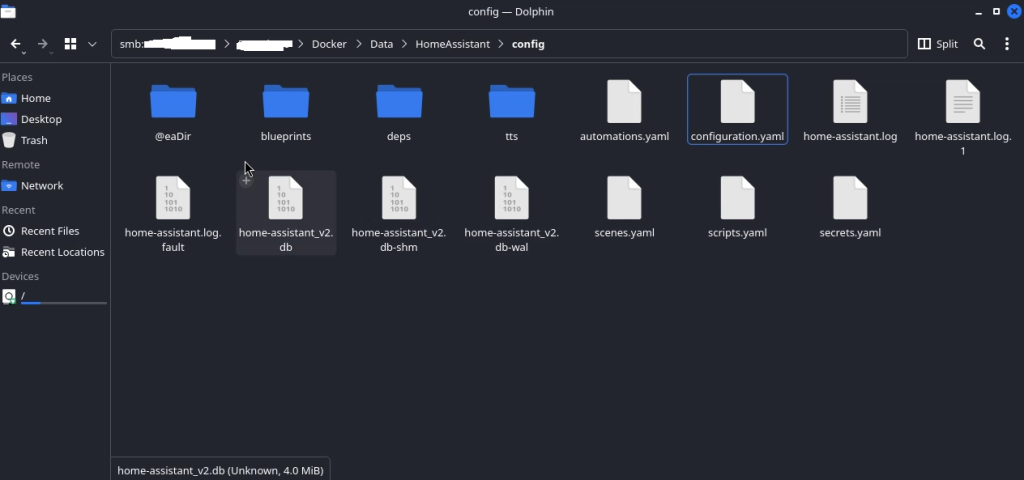Open Desktop in Places sidebar
Image resolution: width=1024 pixels, height=480 pixels.
(x=41, y=119)
